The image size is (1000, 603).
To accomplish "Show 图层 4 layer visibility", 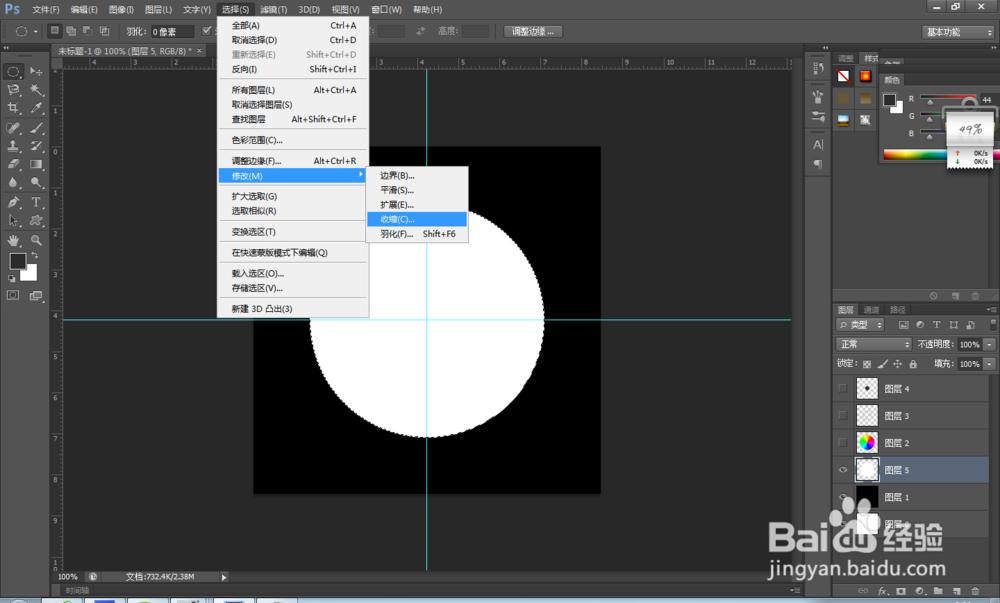I will tap(843, 388).
